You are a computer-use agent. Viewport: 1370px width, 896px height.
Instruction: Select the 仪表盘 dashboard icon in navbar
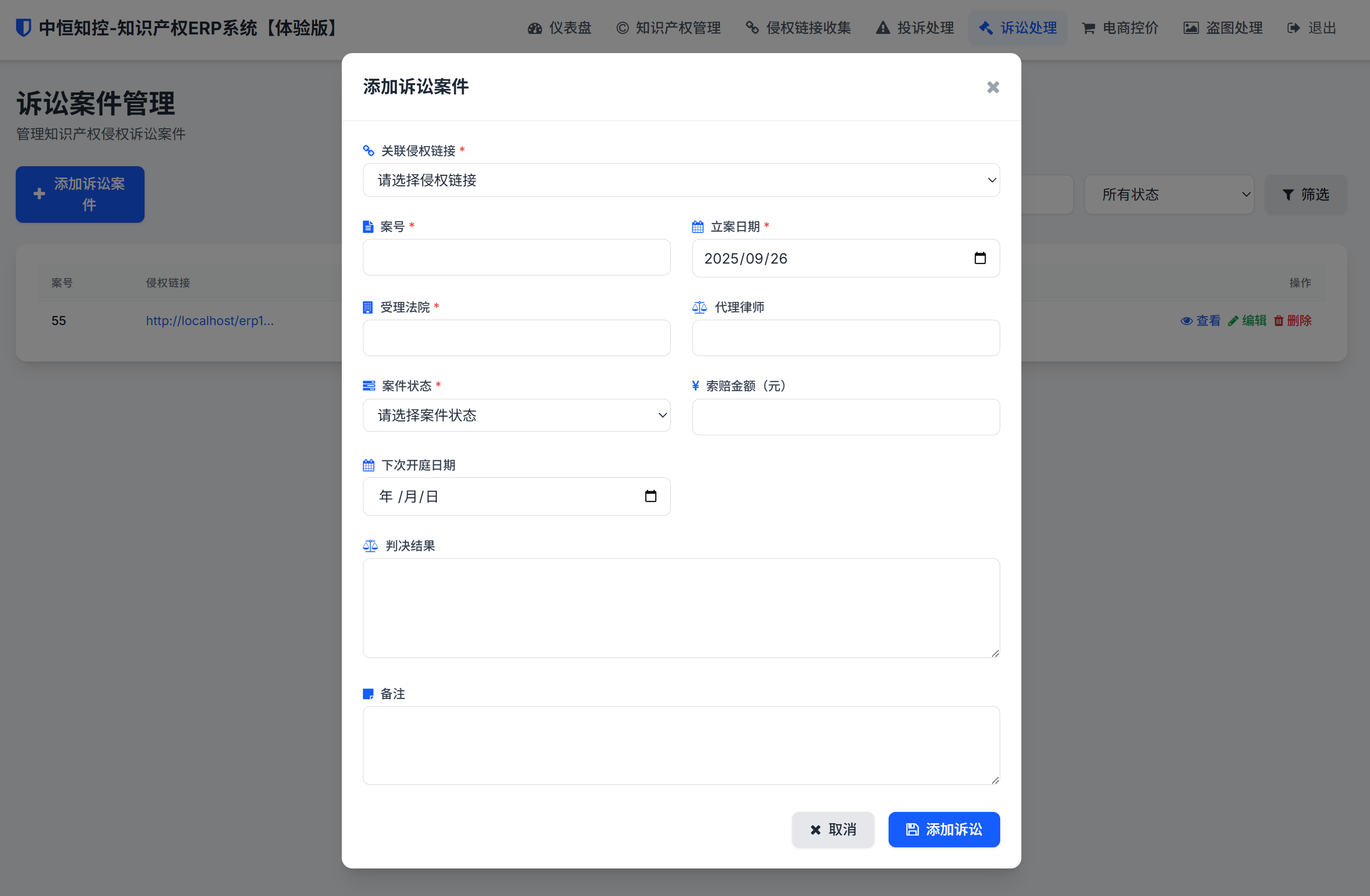[535, 28]
